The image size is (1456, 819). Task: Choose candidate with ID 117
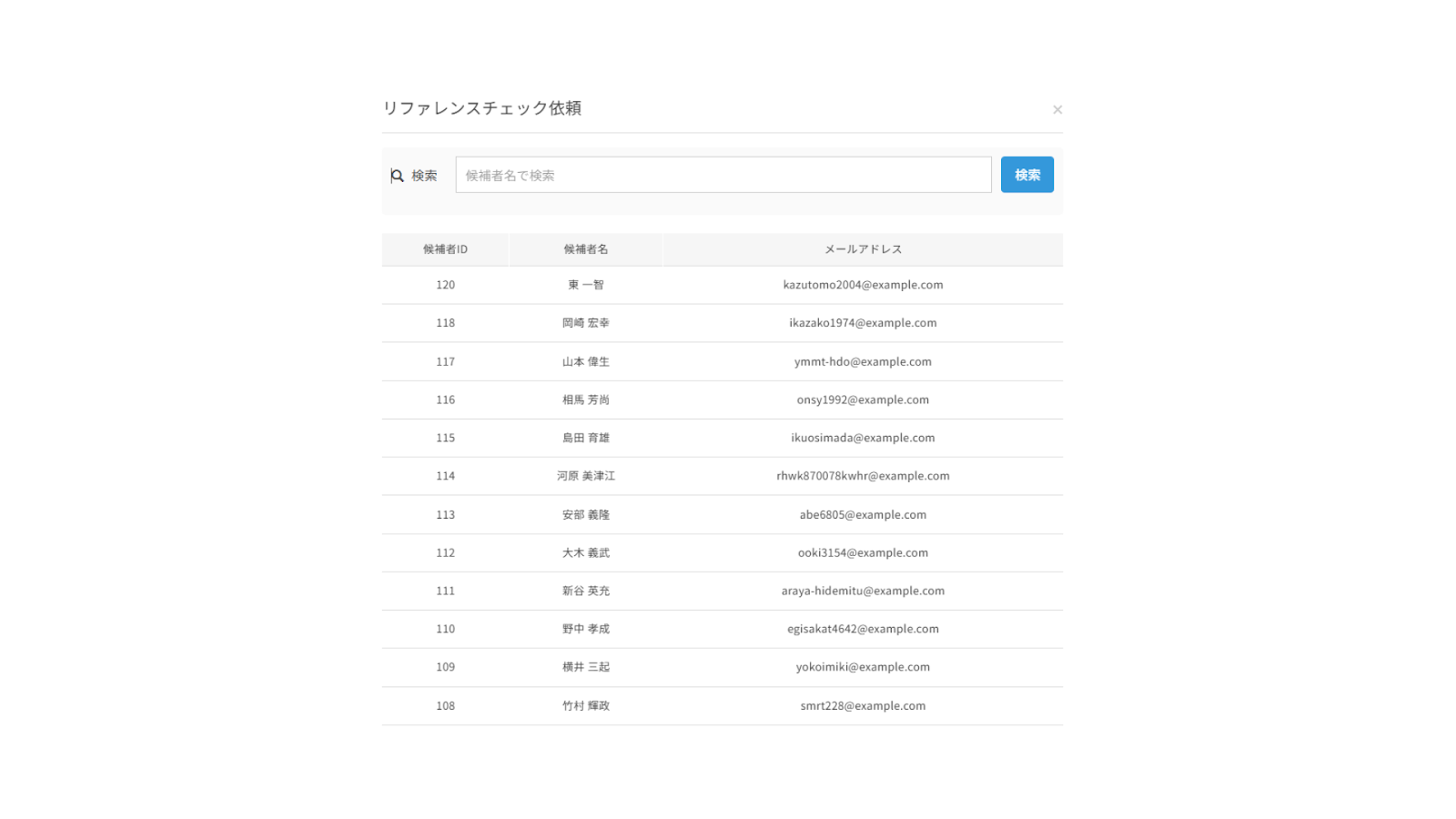point(445,361)
